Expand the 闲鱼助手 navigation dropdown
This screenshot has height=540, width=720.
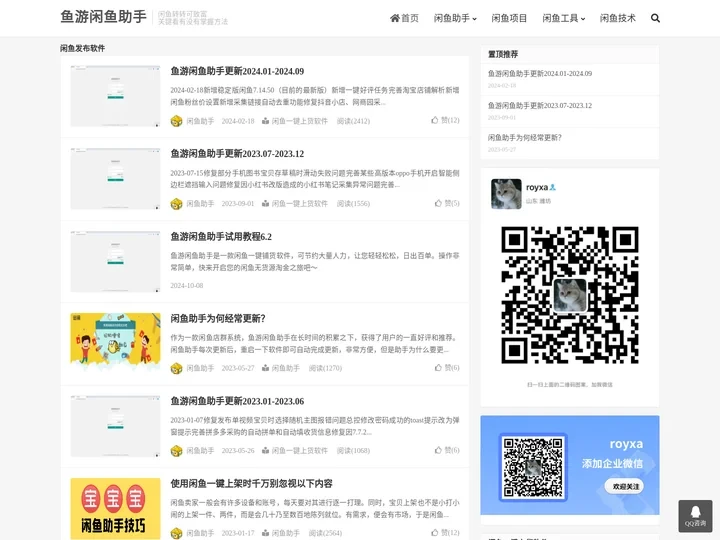455,18
